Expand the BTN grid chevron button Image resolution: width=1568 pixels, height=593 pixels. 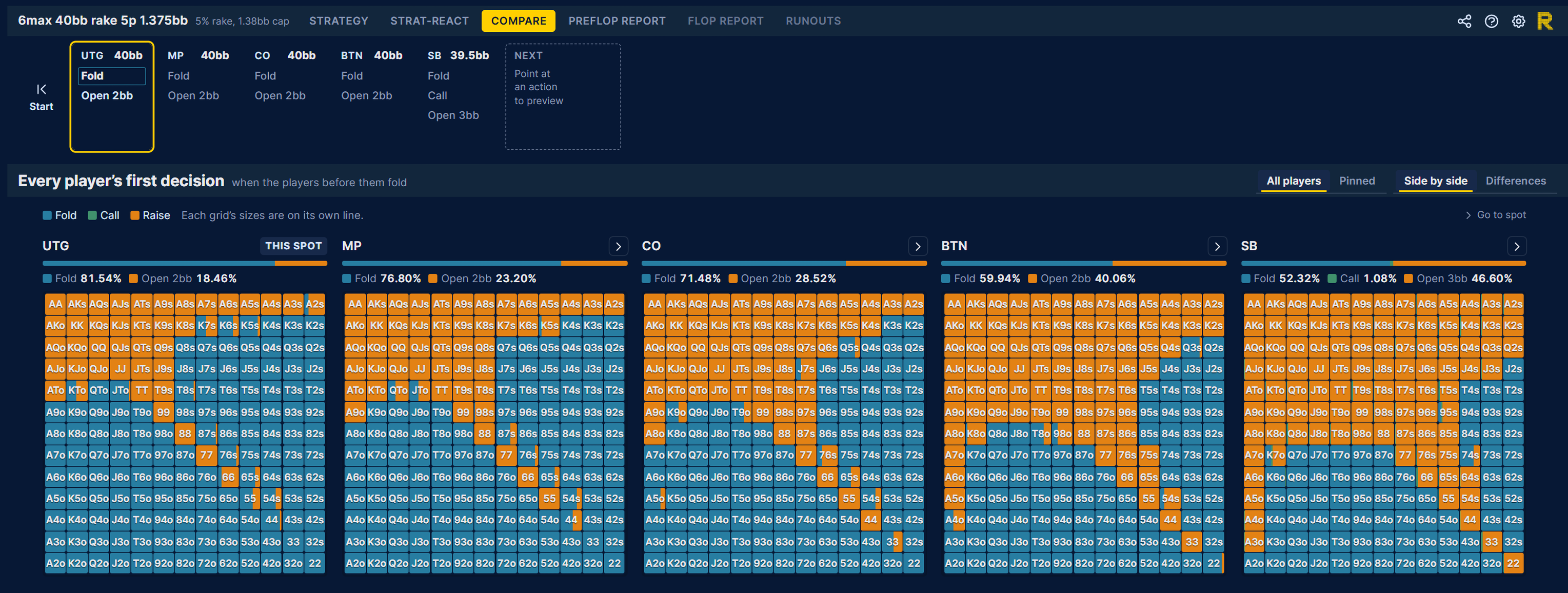[x=1217, y=246]
